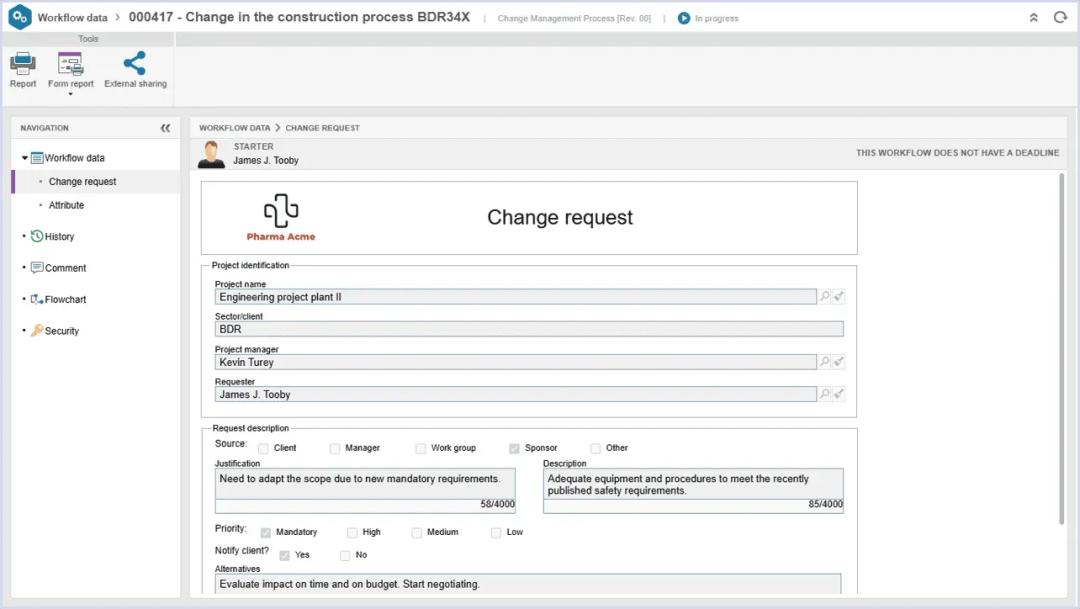The width and height of the screenshot is (1080, 609).
Task: Select Change request in navigation
Action: (x=82, y=182)
